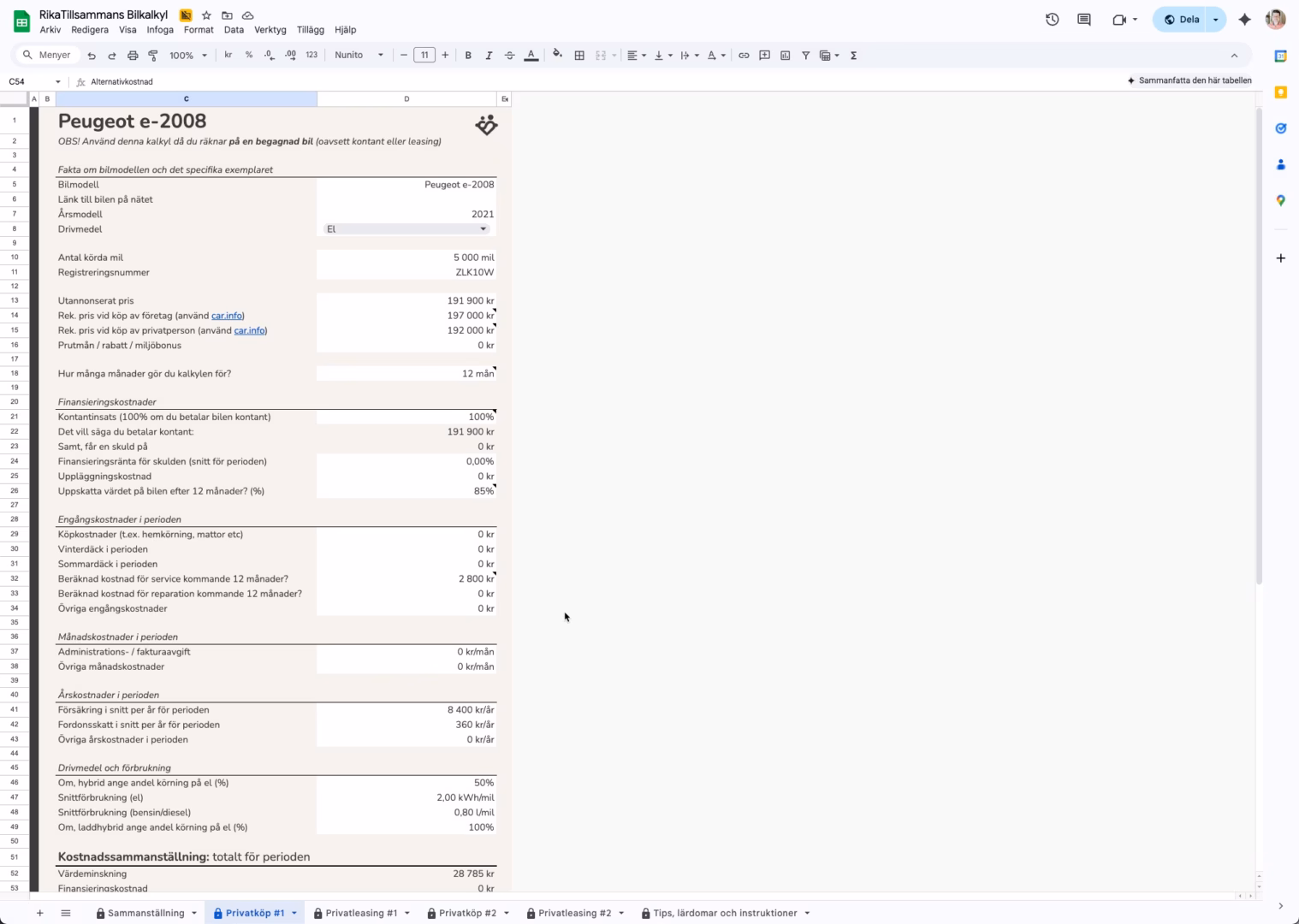Screen dimensions: 1299x924
Task: Open the Arkiv menu
Action: click(x=50, y=30)
